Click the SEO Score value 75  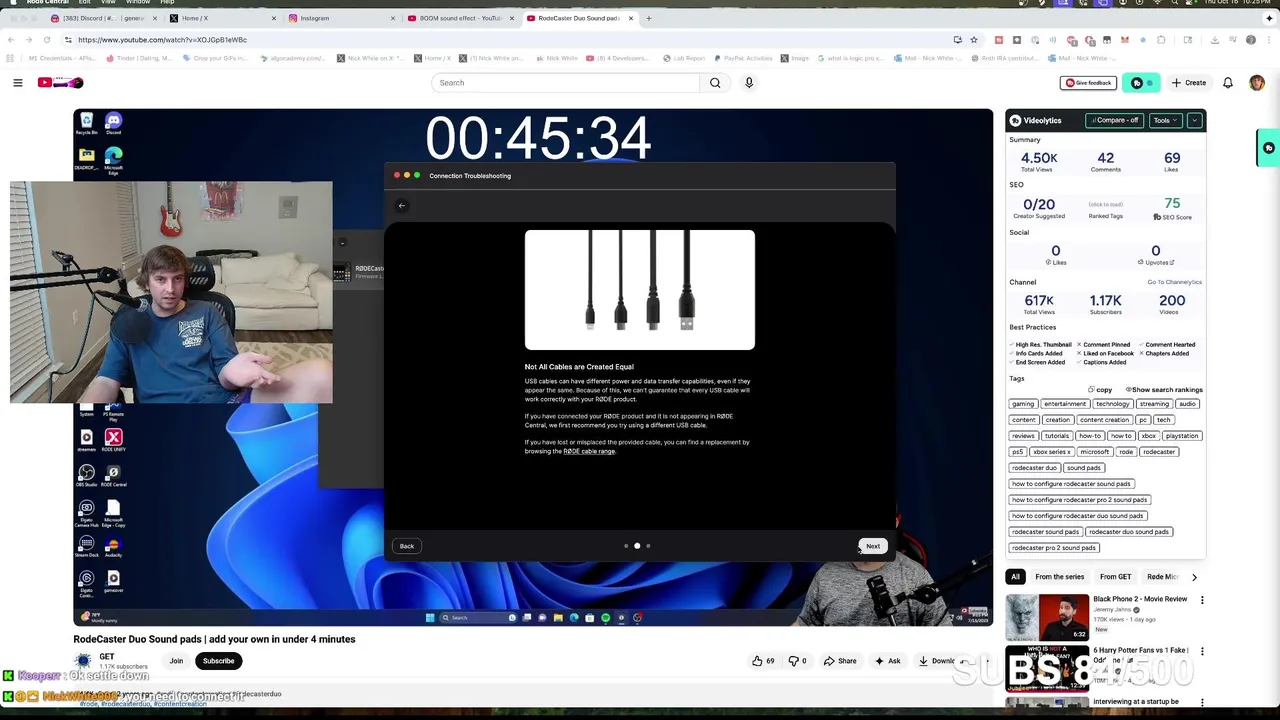pos(1172,203)
